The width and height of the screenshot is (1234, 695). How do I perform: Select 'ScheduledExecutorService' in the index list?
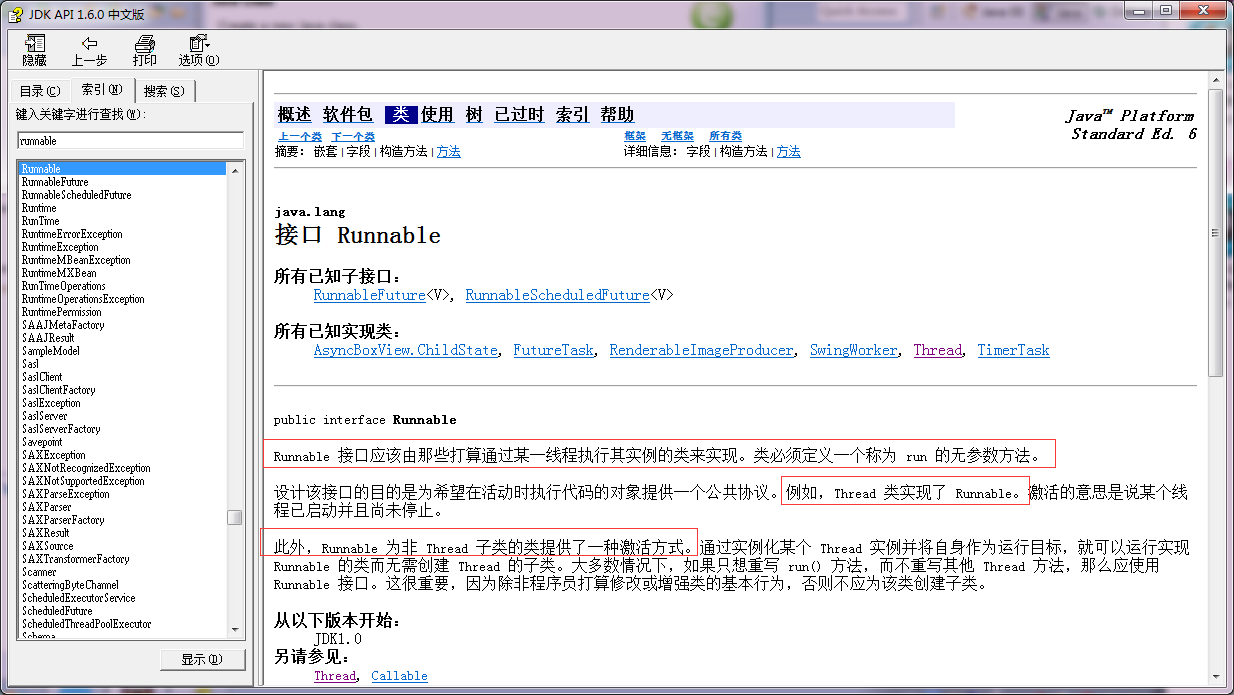click(78, 598)
